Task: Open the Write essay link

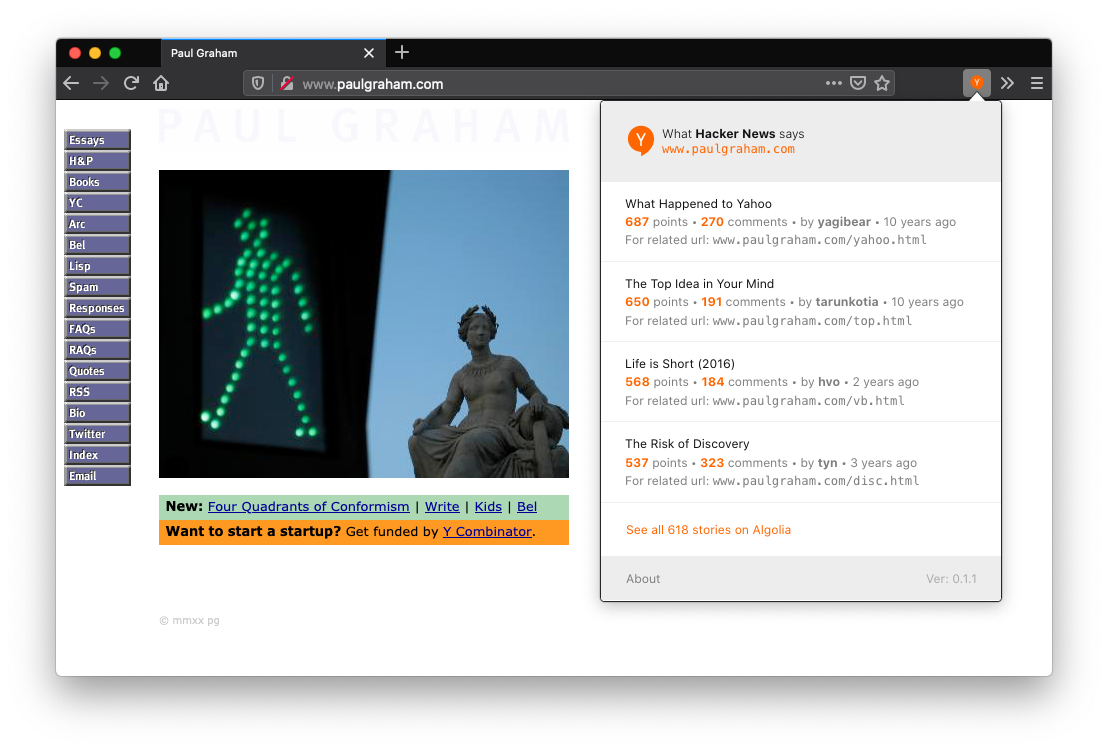Action: (x=442, y=507)
